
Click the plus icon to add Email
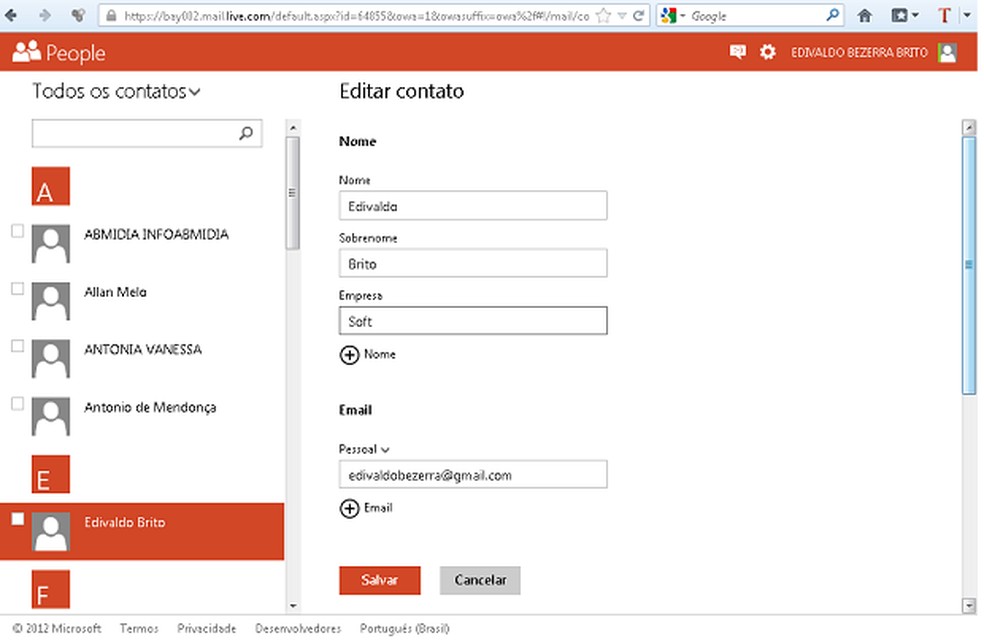[350, 508]
